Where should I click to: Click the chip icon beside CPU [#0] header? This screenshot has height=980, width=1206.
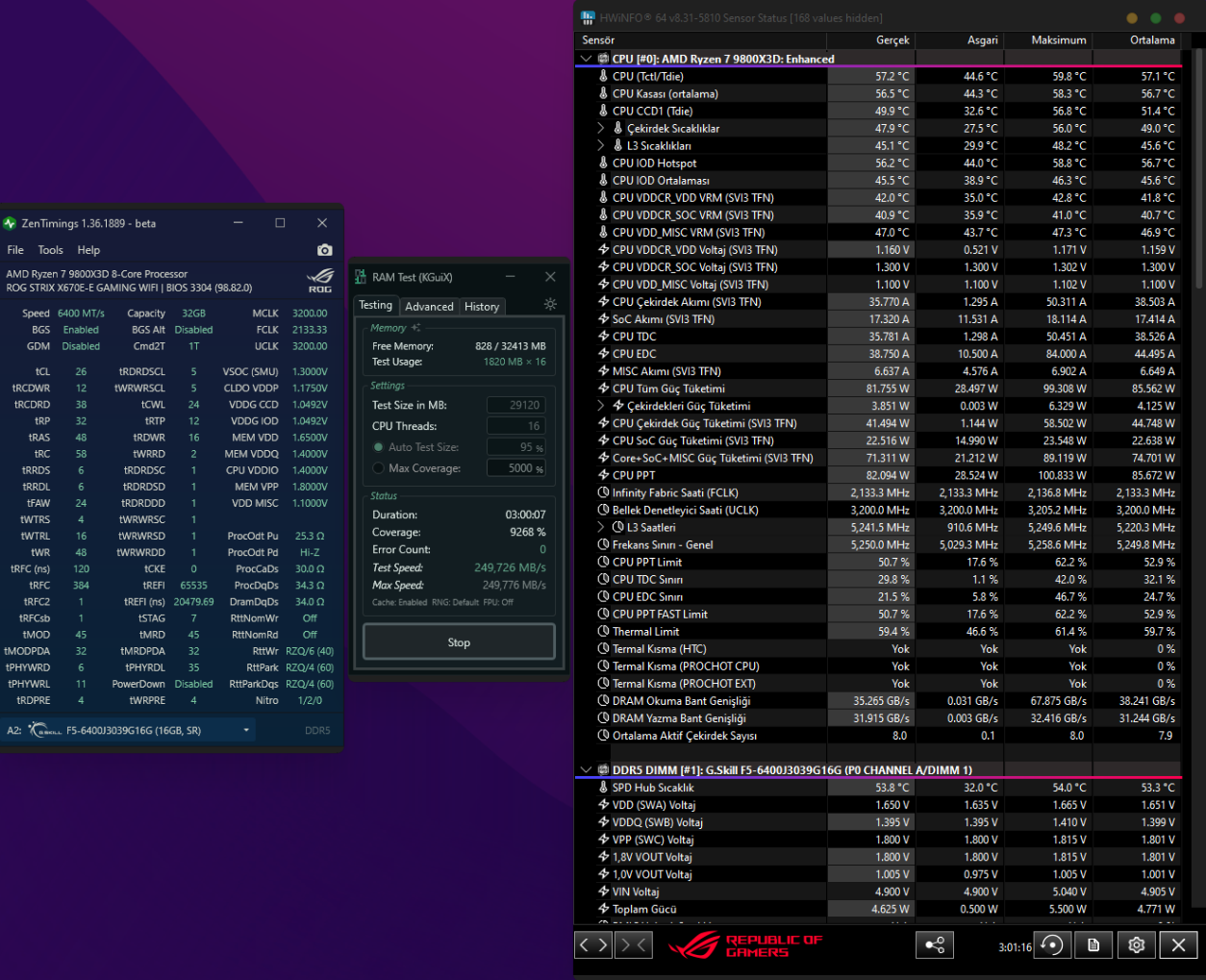(603, 59)
